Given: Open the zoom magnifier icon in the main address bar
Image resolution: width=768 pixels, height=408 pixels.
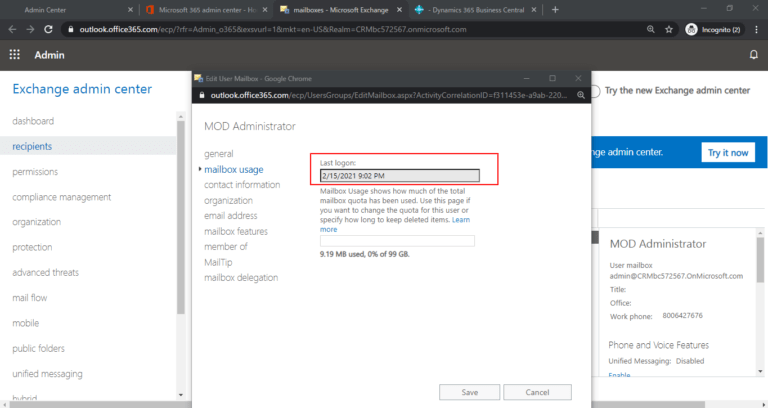Looking at the screenshot, I should [x=650, y=29].
